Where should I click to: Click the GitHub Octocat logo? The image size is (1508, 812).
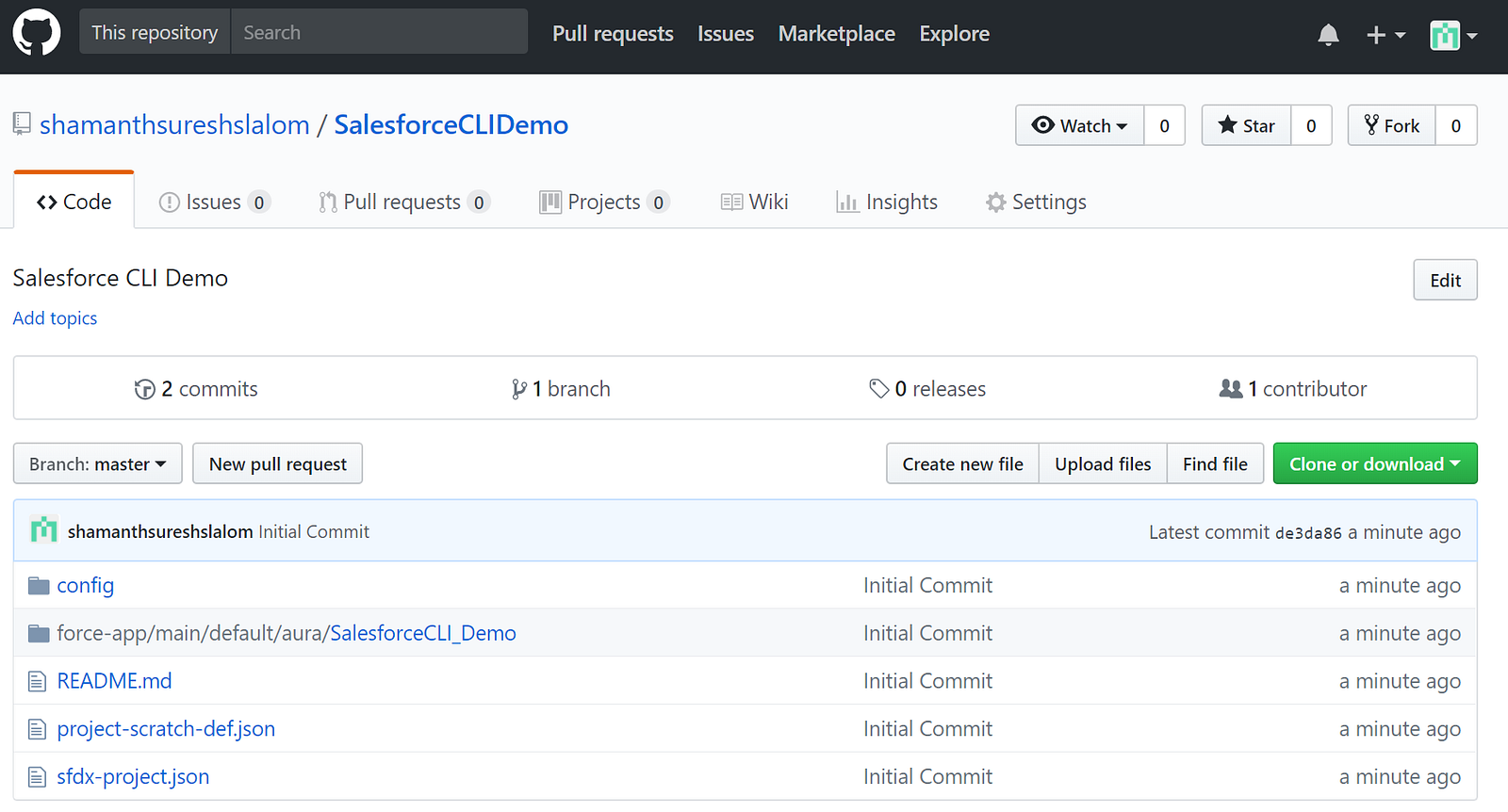click(x=37, y=33)
